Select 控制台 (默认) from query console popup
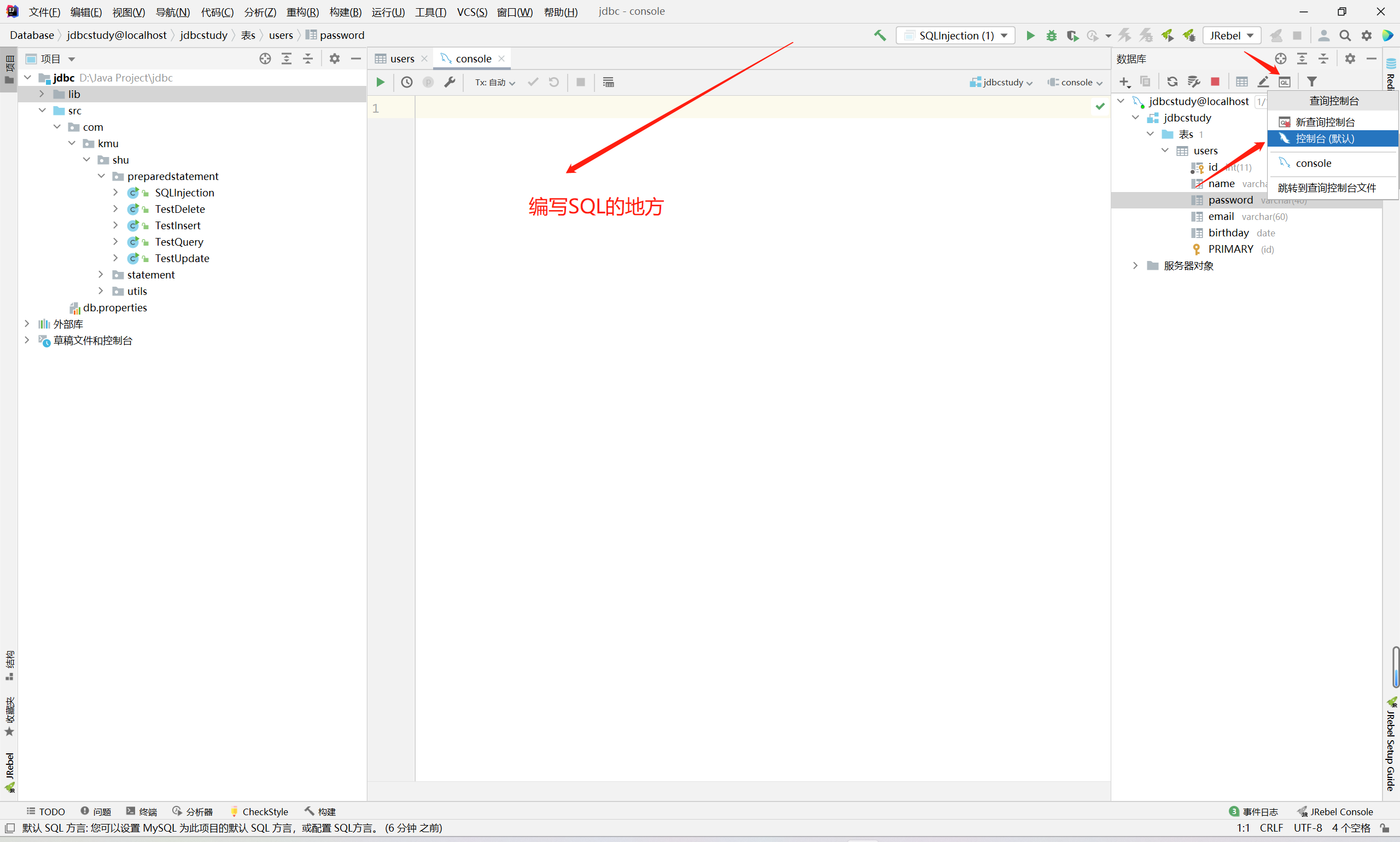Screen dimensions: 1400x842 (1324, 138)
